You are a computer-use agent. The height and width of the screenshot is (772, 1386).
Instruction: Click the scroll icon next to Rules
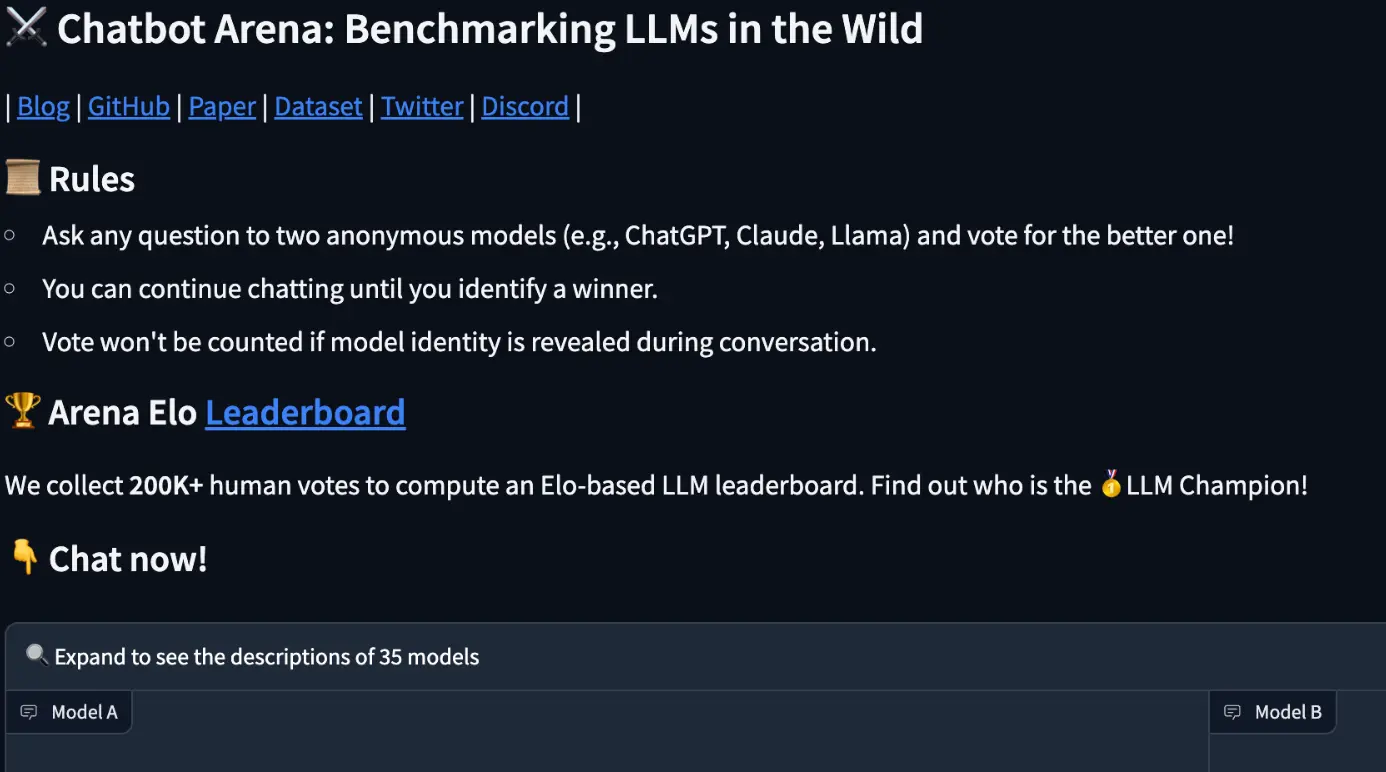23,178
